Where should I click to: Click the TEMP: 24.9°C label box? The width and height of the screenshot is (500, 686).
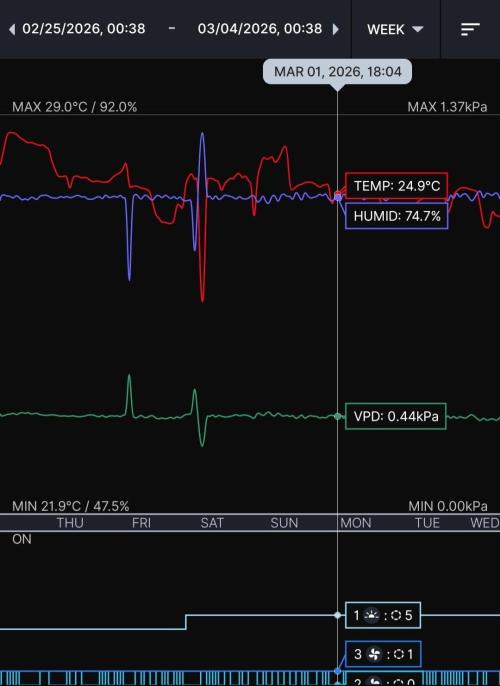[396, 186]
